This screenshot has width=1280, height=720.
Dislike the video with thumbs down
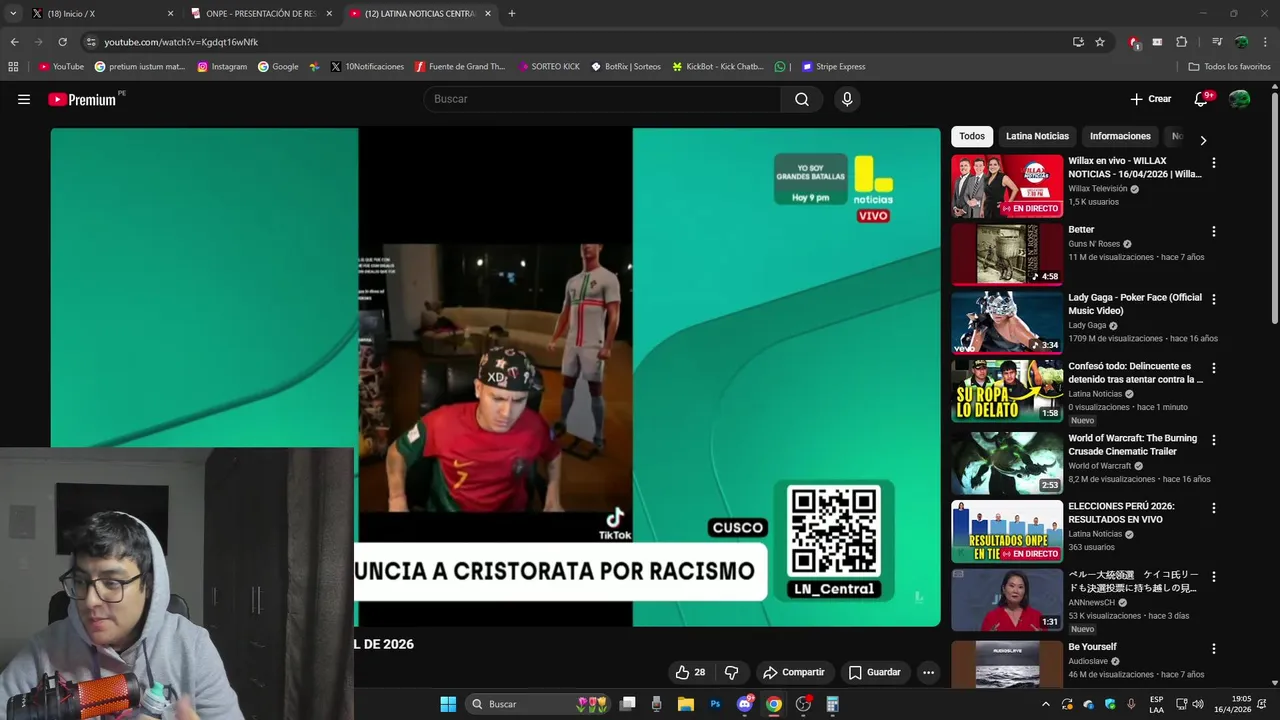click(731, 672)
